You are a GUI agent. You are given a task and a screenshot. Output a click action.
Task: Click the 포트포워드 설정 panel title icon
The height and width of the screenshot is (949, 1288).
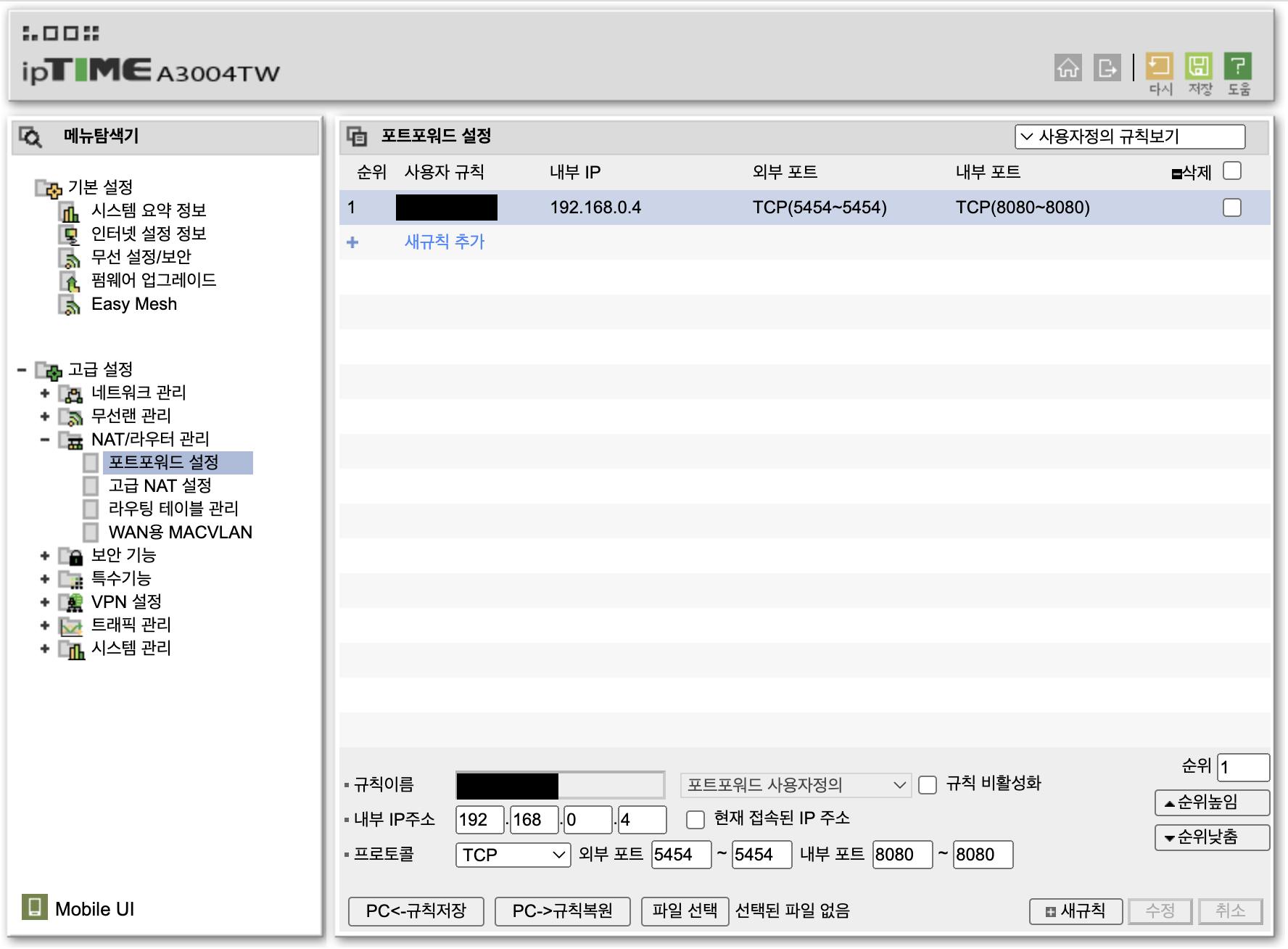point(357,136)
